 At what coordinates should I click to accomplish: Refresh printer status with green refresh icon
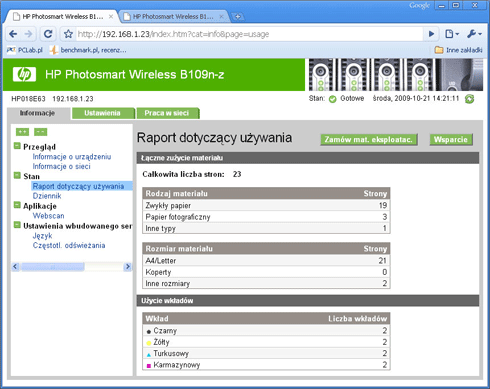[x=469, y=99]
